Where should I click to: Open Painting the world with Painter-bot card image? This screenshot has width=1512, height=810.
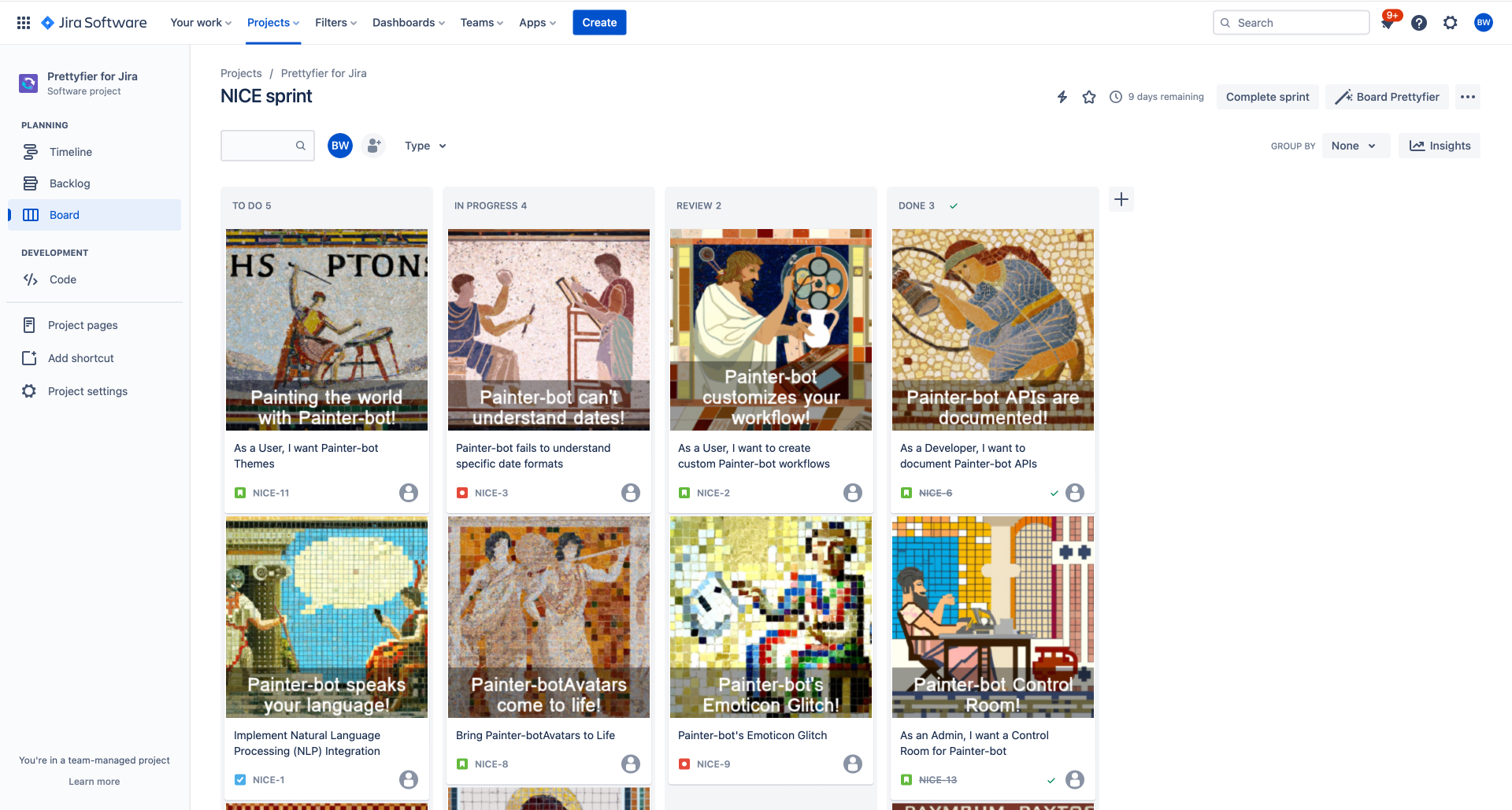(x=327, y=330)
